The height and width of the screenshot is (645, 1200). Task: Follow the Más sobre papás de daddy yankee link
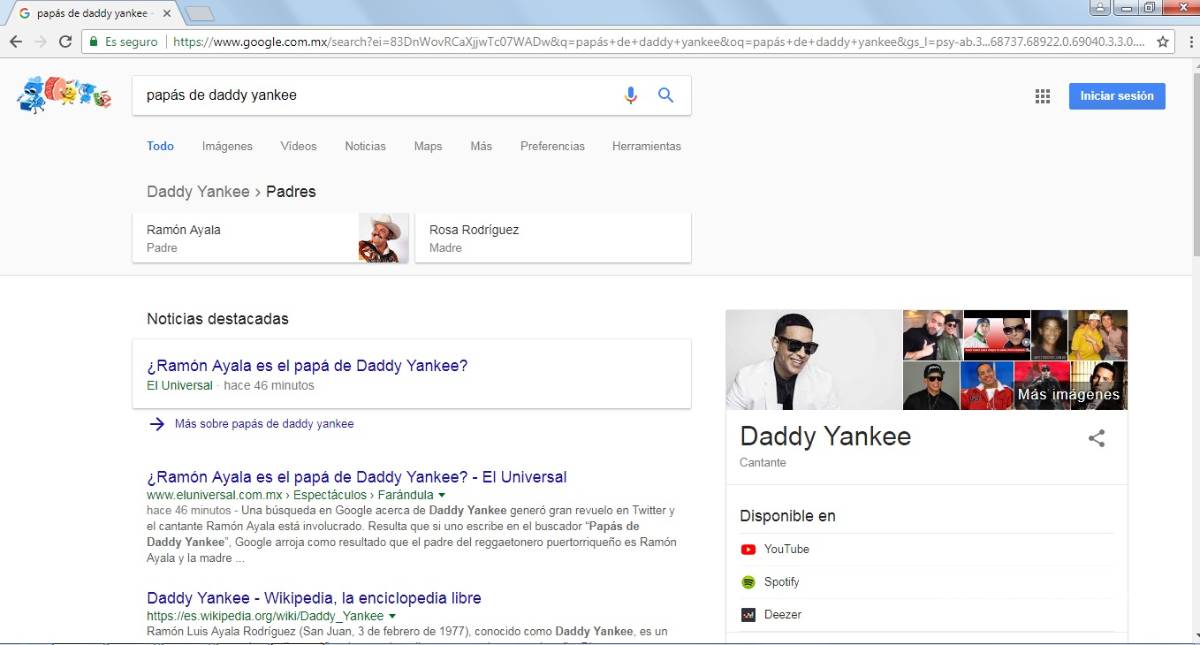coord(264,424)
